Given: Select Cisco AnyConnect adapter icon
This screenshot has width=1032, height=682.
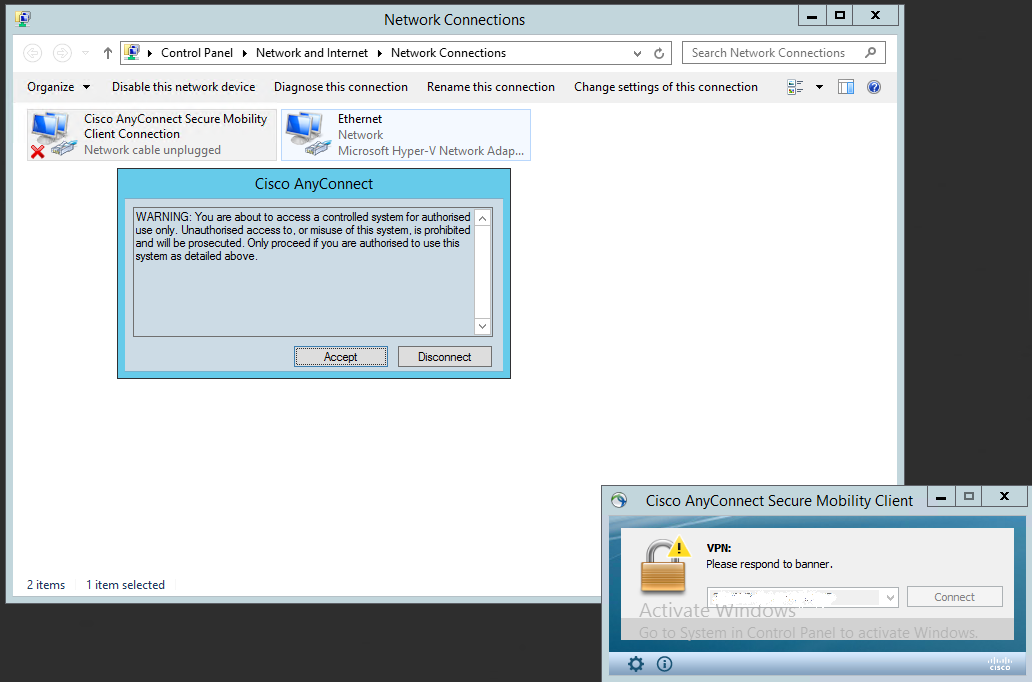Looking at the screenshot, I should (53, 134).
